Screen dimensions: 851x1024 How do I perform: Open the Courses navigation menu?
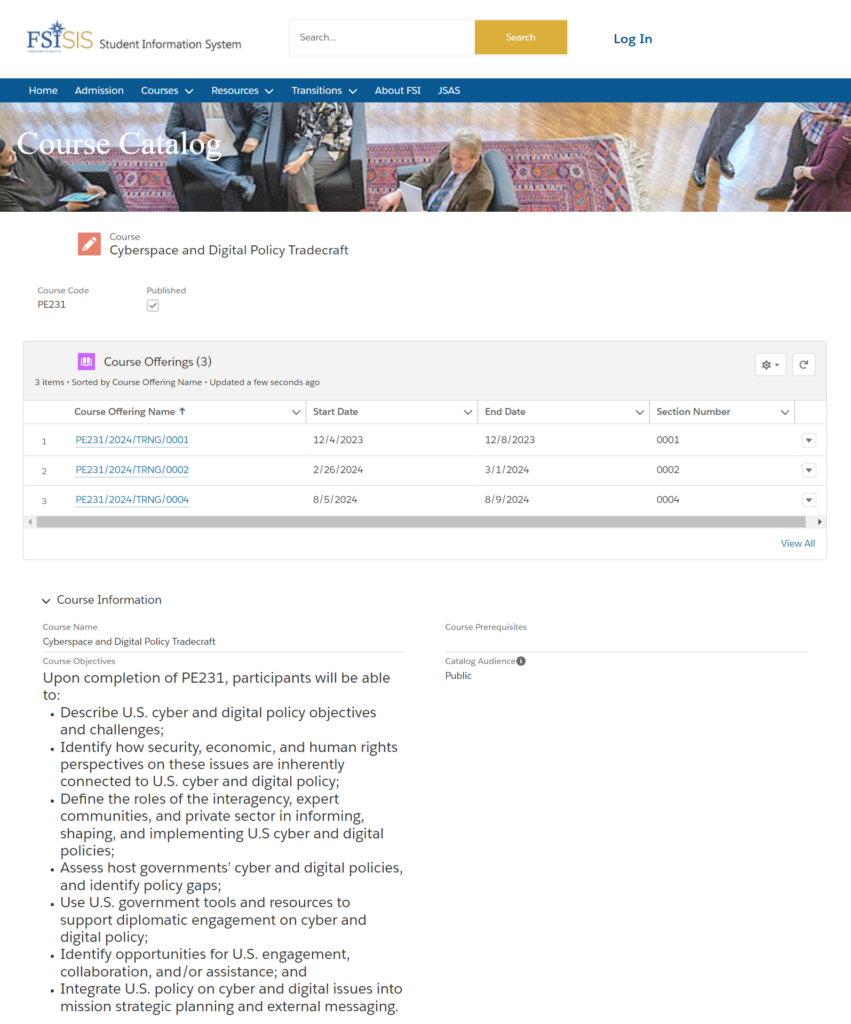pos(166,91)
